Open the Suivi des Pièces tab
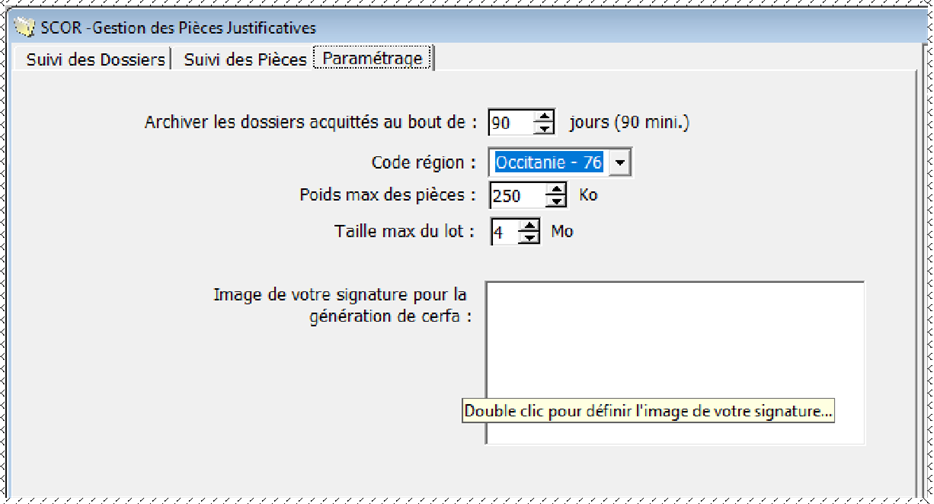Screen dimensions: 934x504 click(x=245, y=60)
